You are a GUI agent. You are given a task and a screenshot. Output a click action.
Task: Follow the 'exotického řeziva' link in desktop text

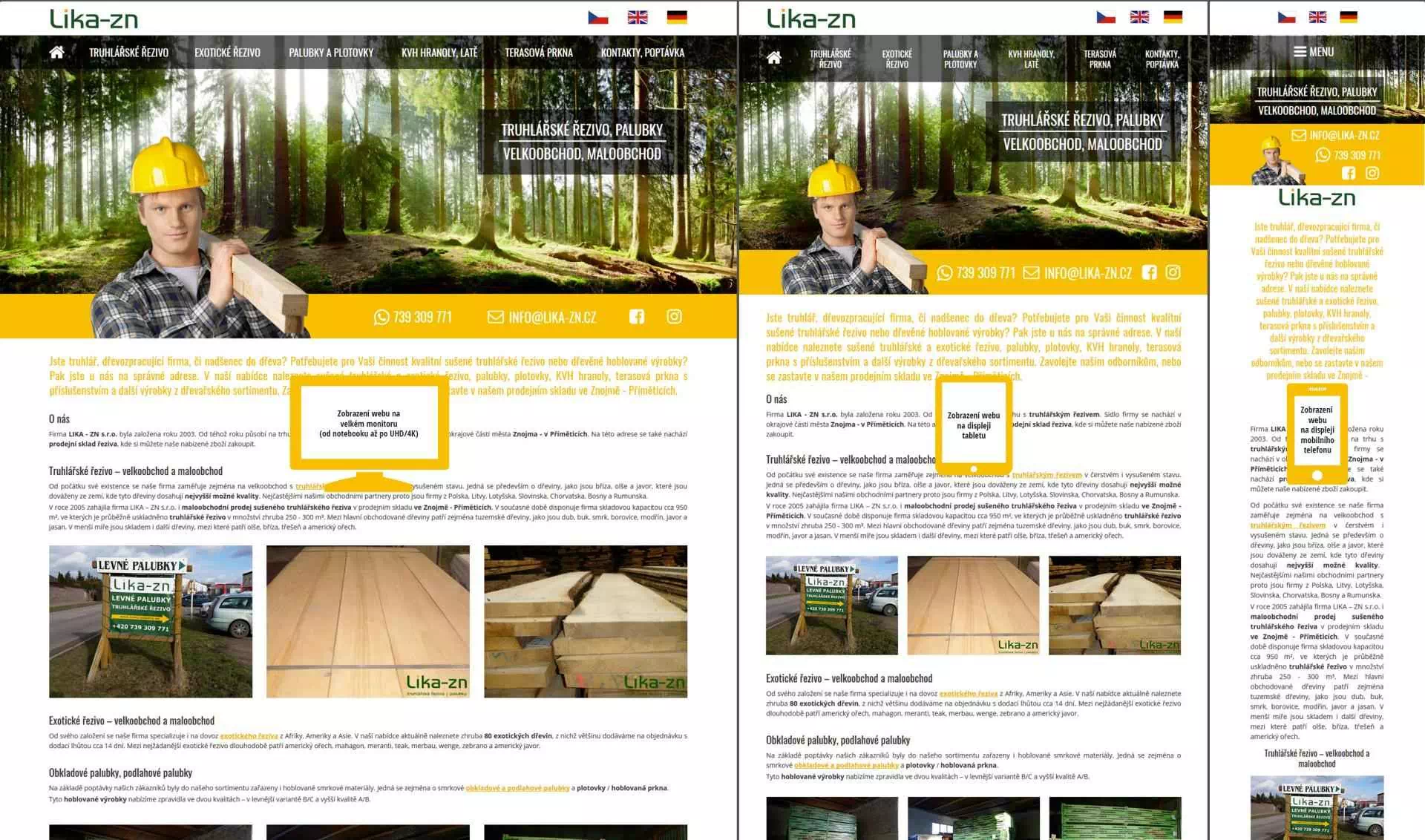click(x=249, y=736)
